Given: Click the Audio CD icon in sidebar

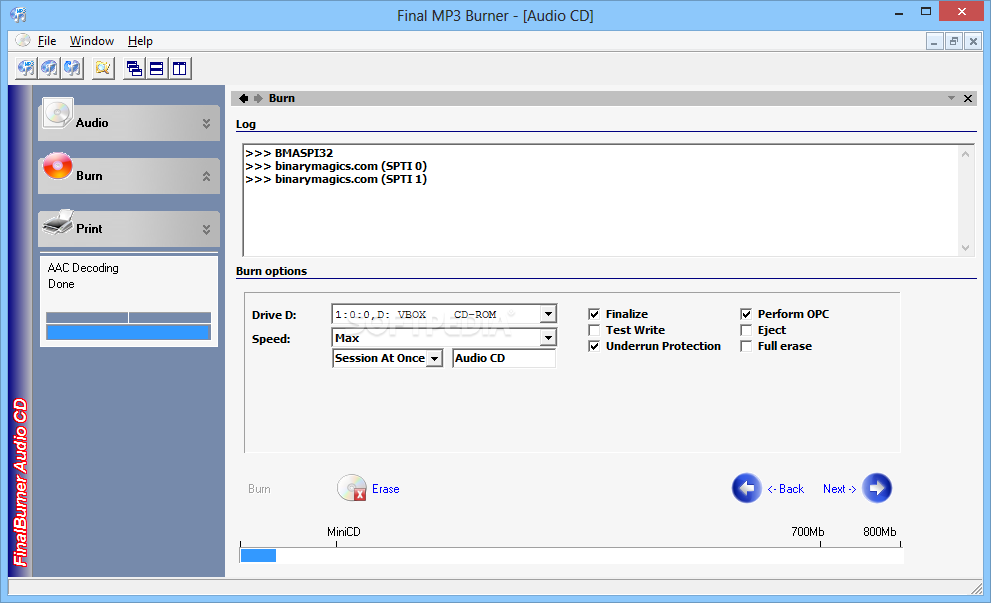Looking at the screenshot, I should 58,114.
